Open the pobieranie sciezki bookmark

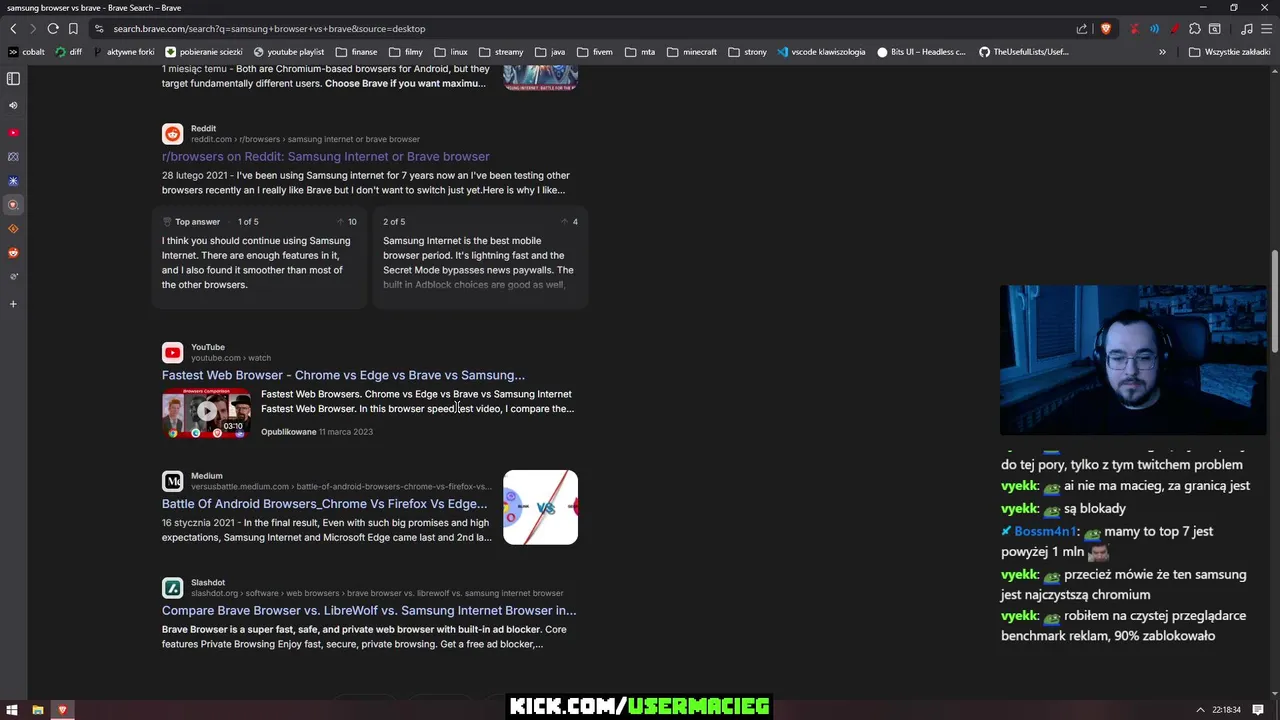coord(204,52)
